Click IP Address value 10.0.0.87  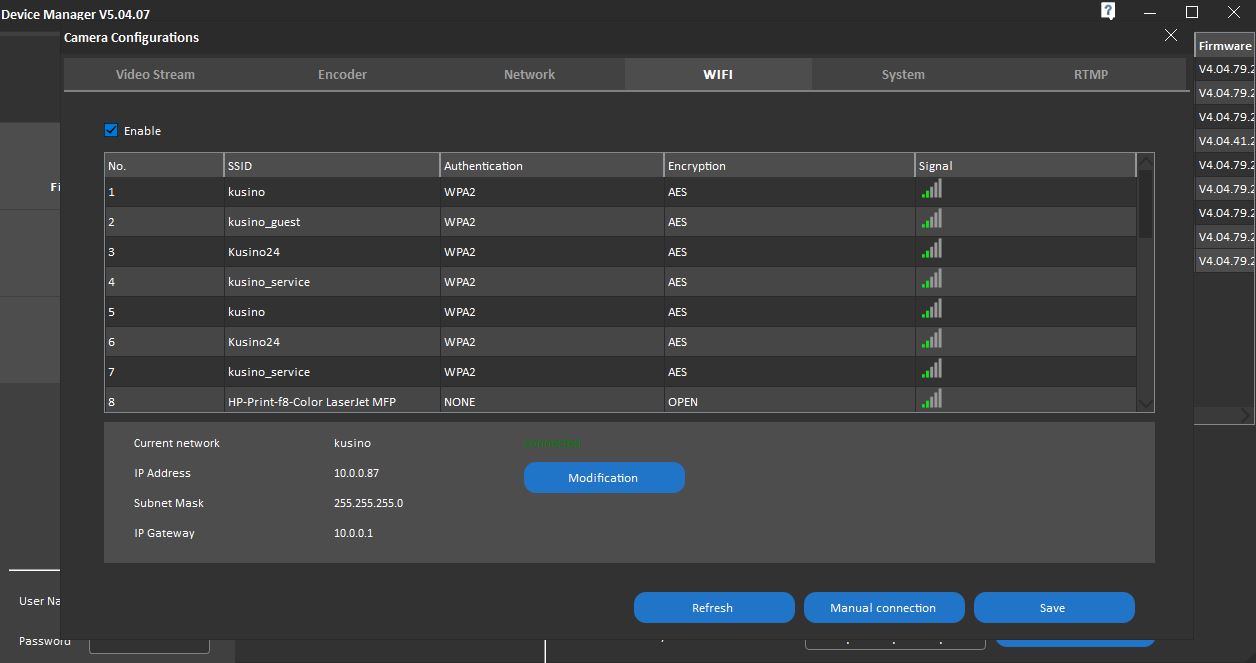[356, 473]
